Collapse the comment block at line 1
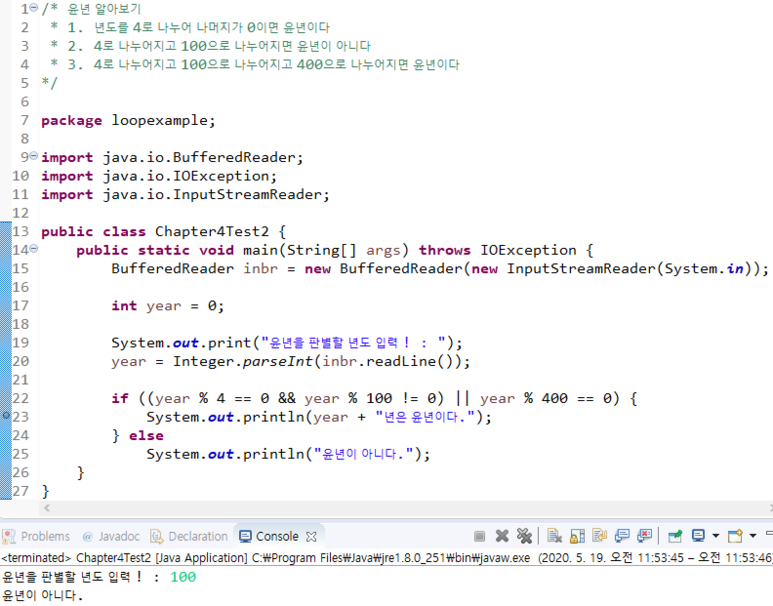 (x=34, y=7)
